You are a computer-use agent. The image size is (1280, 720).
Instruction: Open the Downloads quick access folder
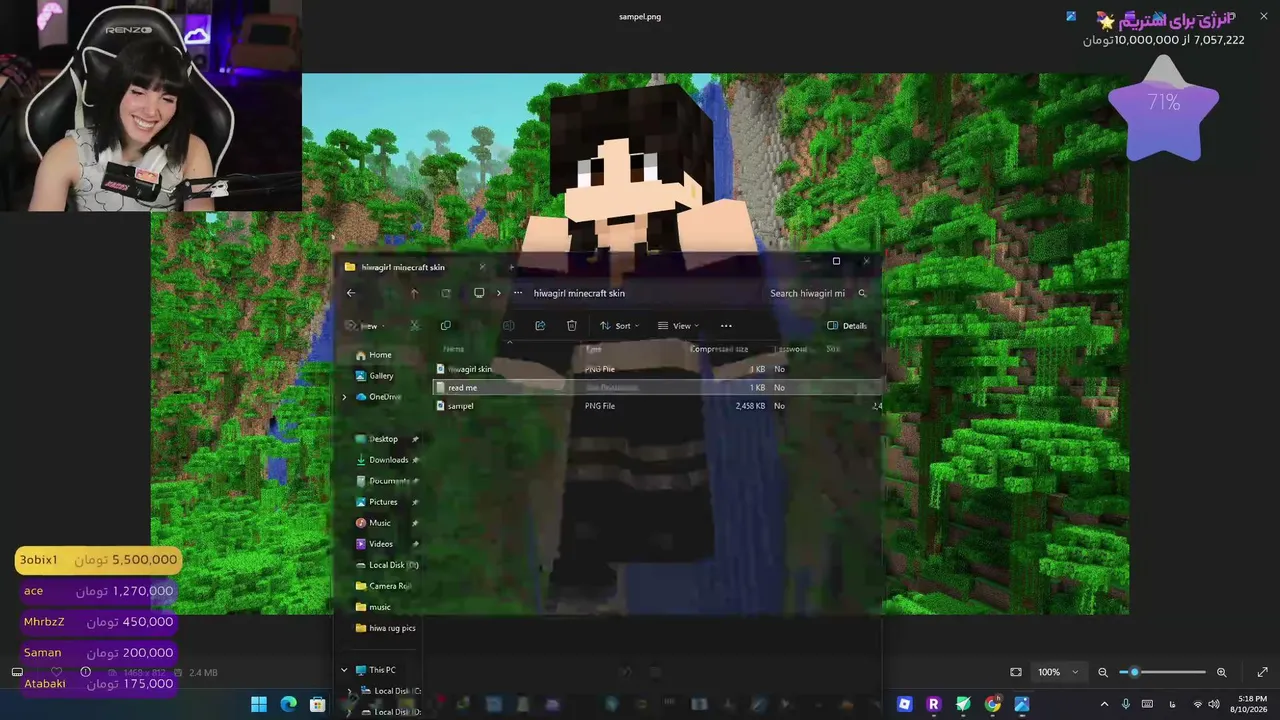(x=381, y=460)
